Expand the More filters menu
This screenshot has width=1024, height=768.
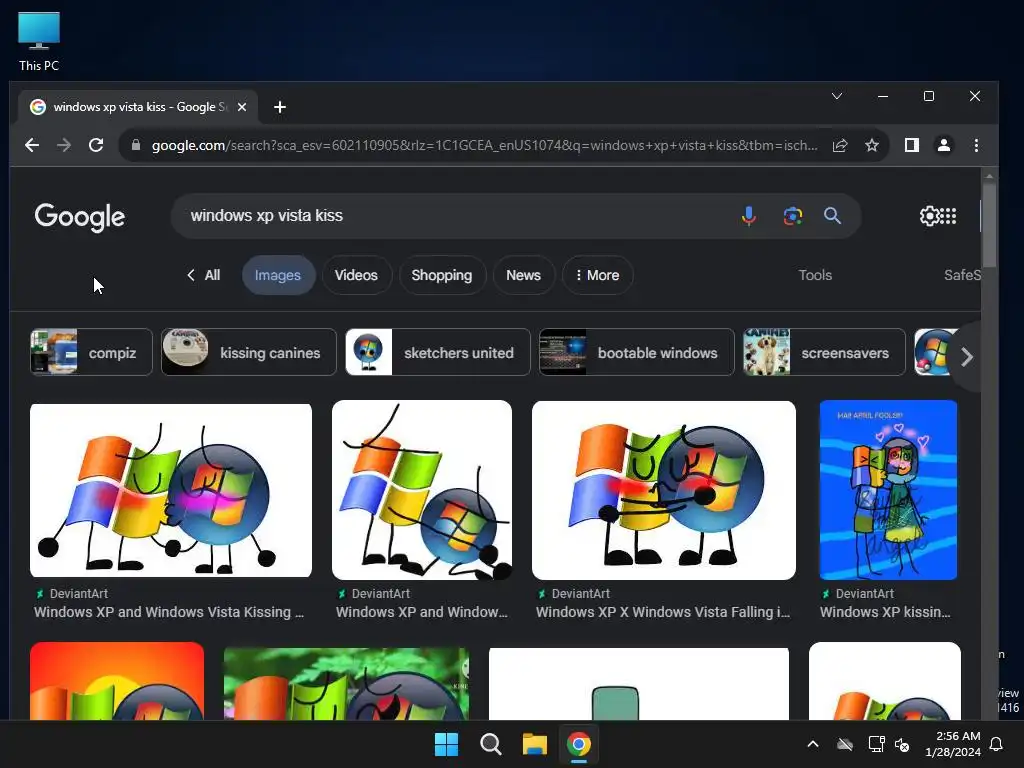(598, 275)
